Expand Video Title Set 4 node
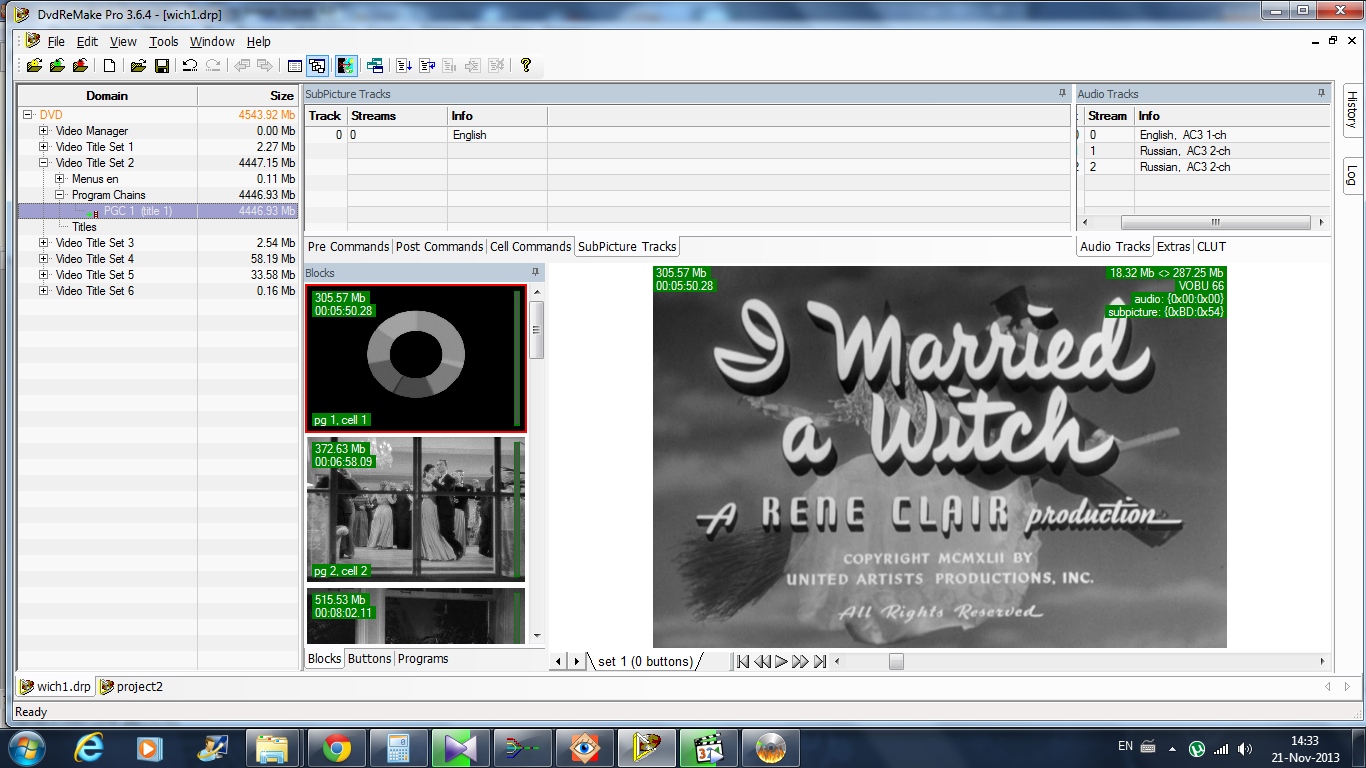This screenshot has height=768, width=1366. point(44,259)
